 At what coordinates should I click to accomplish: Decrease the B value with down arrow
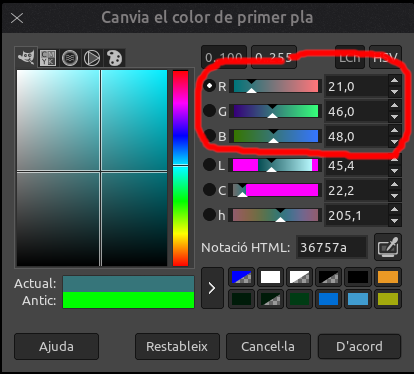395,142
